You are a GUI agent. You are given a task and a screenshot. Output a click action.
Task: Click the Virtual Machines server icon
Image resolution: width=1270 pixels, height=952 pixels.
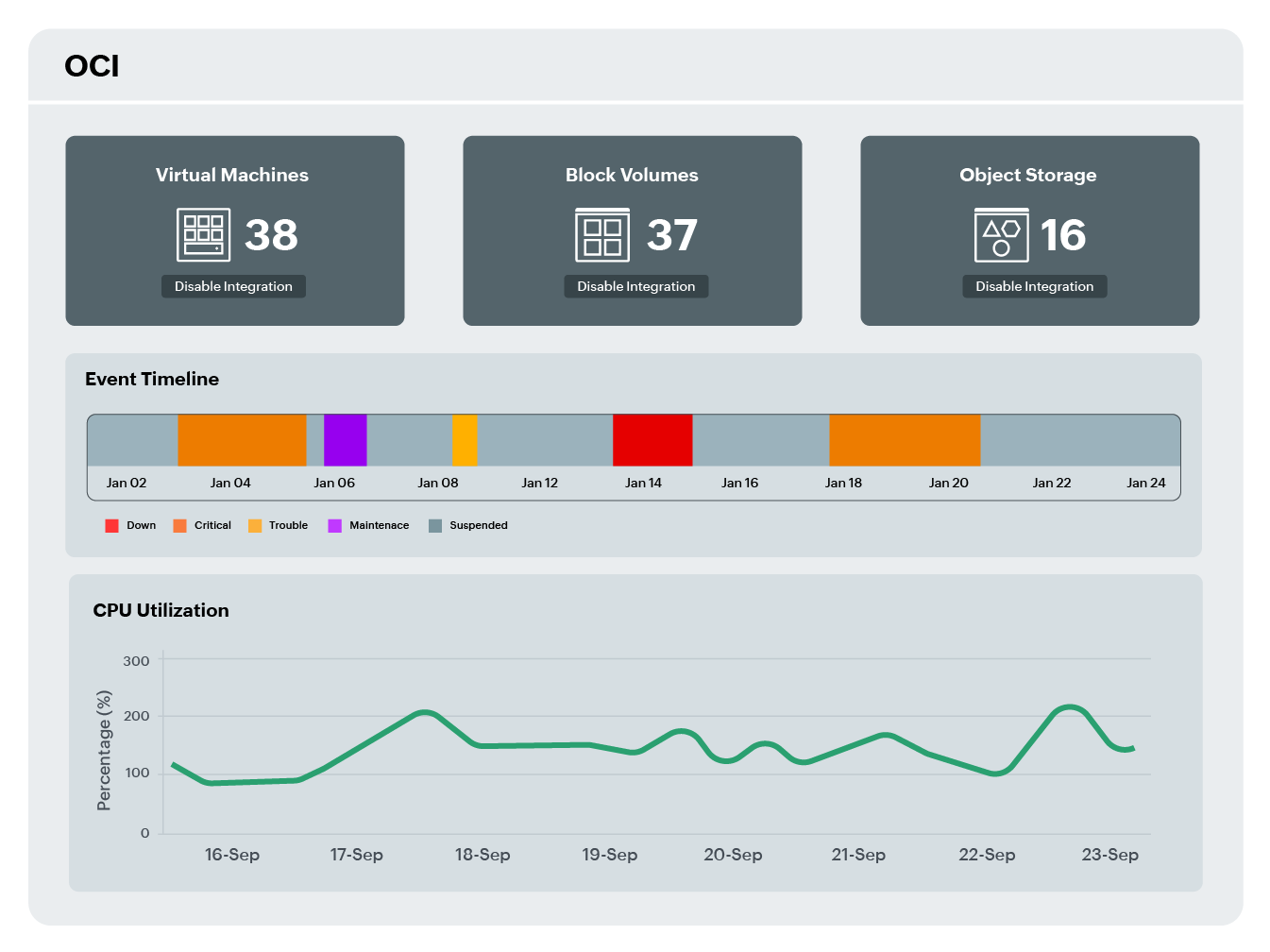coord(204,234)
